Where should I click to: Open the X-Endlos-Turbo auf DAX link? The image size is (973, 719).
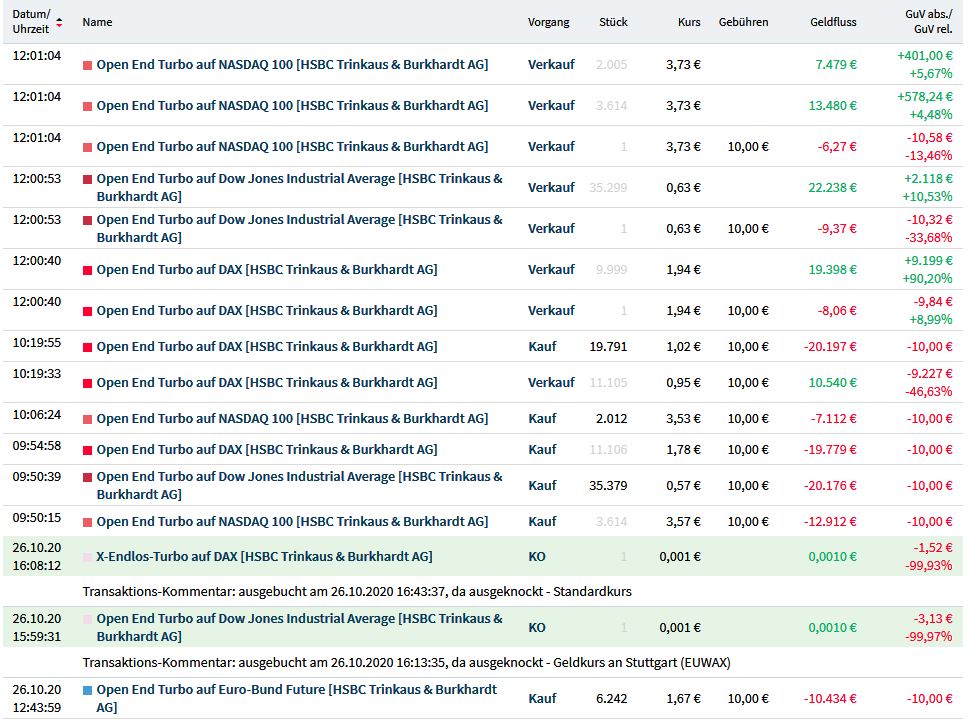pyautogui.click(x=264, y=556)
